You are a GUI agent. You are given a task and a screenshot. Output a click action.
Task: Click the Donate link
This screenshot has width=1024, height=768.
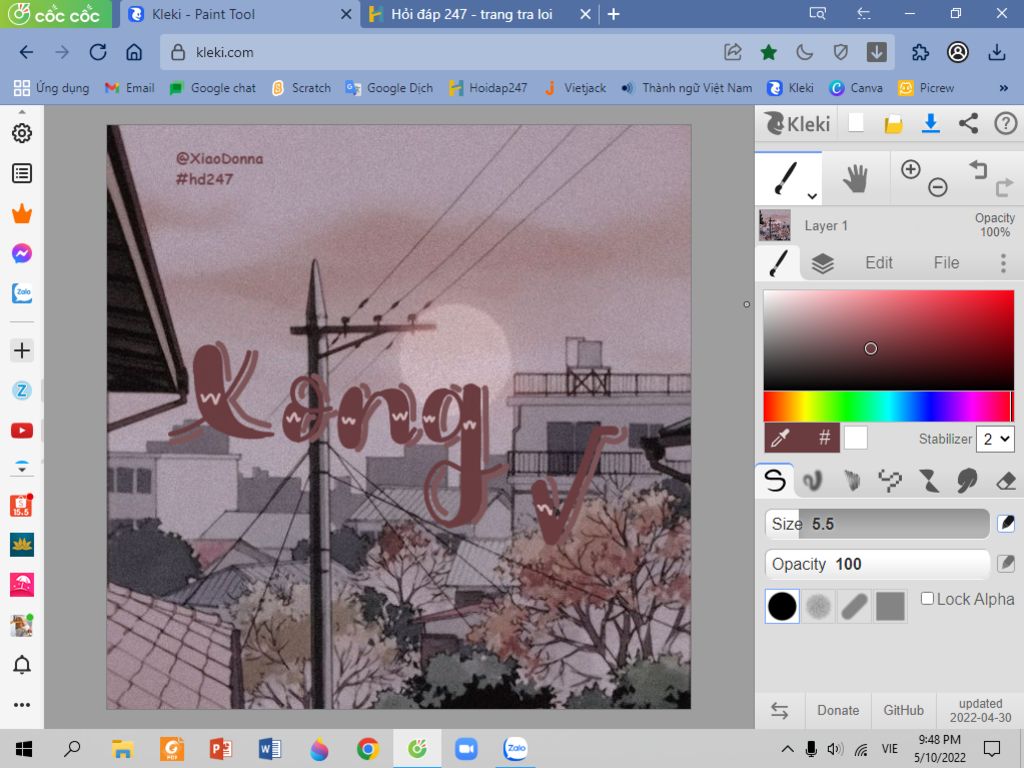coord(838,710)
